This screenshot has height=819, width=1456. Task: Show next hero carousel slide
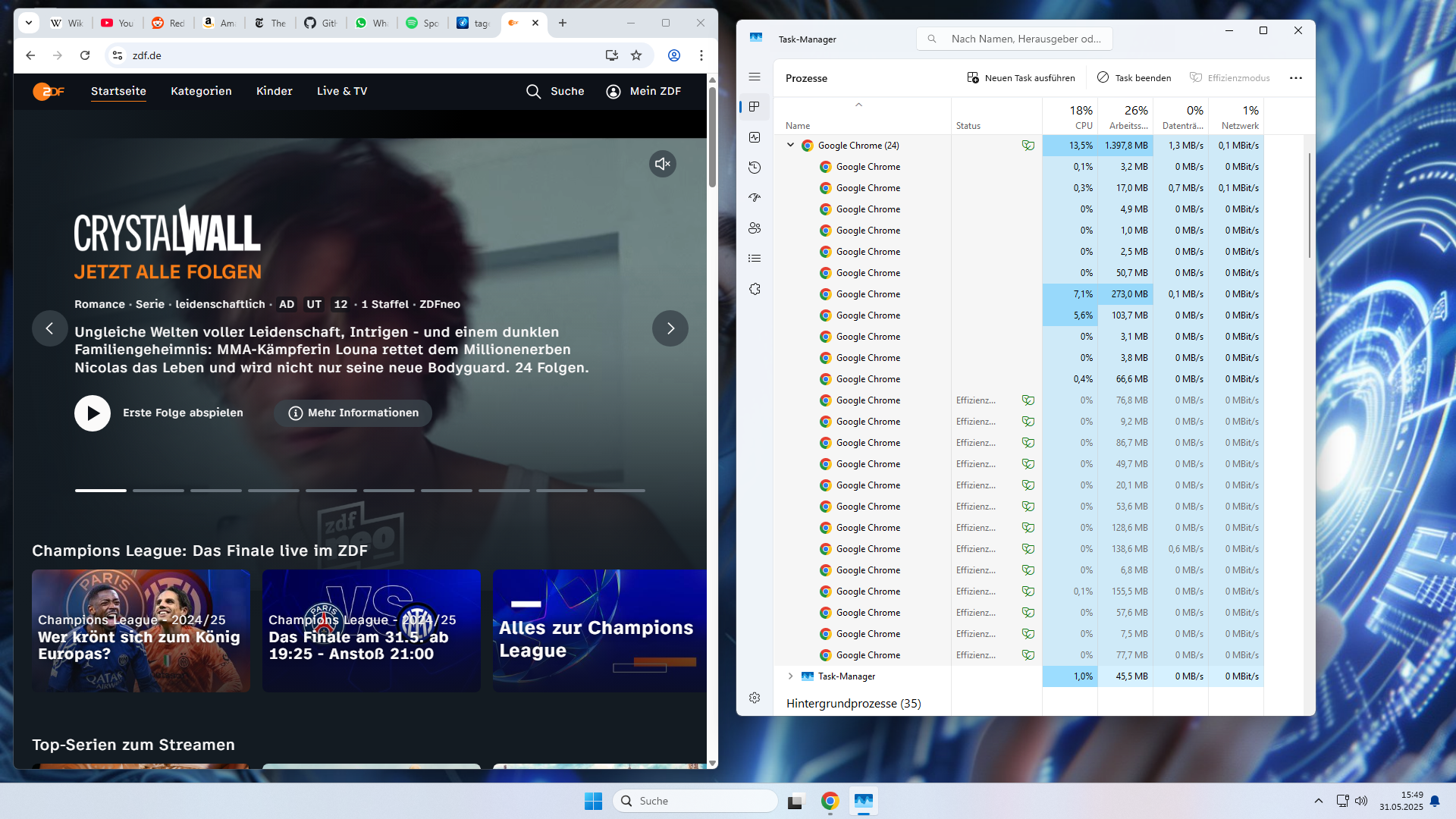pyautogui.click(x=670, y=328)
